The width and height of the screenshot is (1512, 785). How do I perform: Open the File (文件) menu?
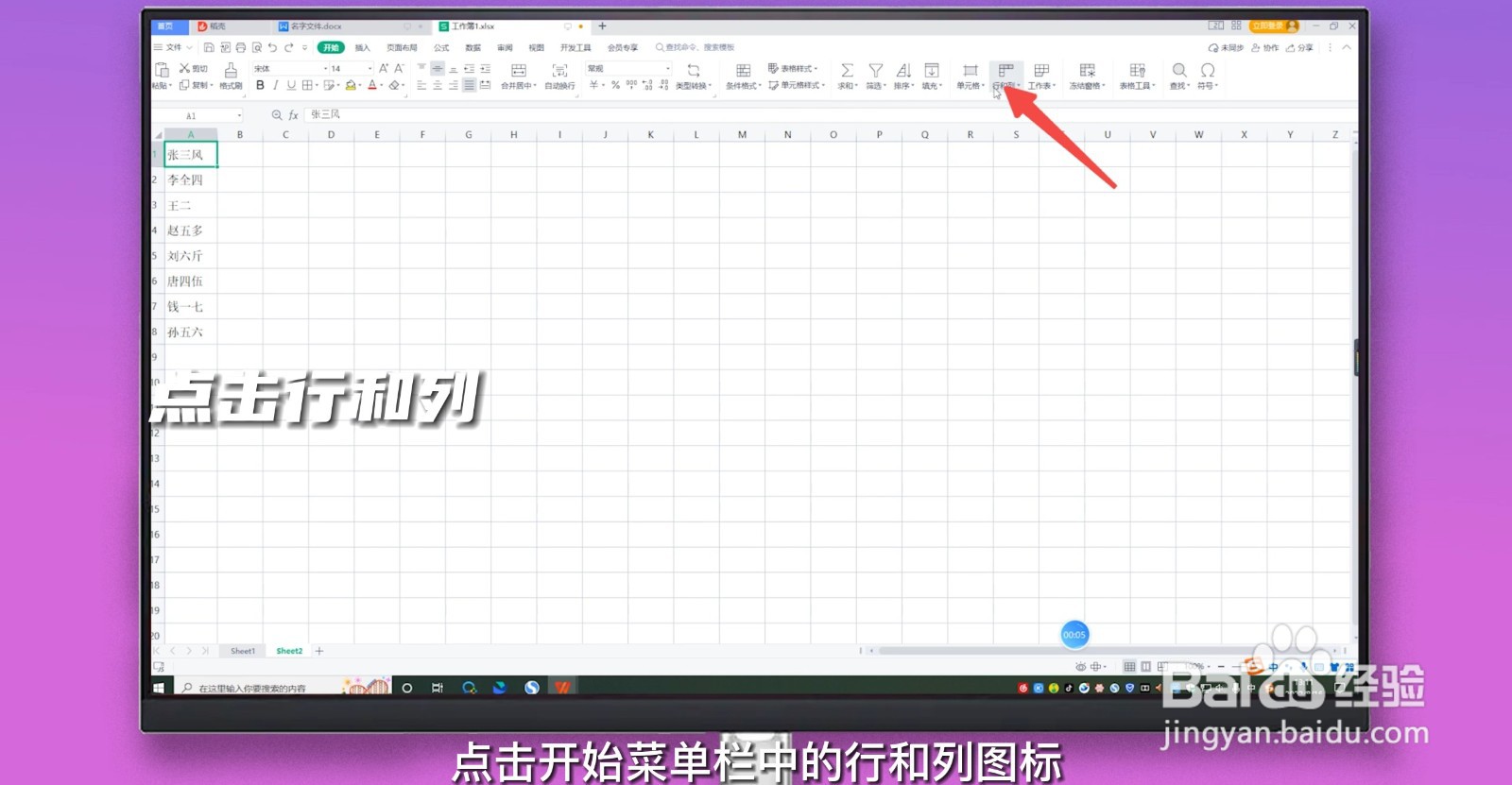pyautogui.click(x=173, y=47)
